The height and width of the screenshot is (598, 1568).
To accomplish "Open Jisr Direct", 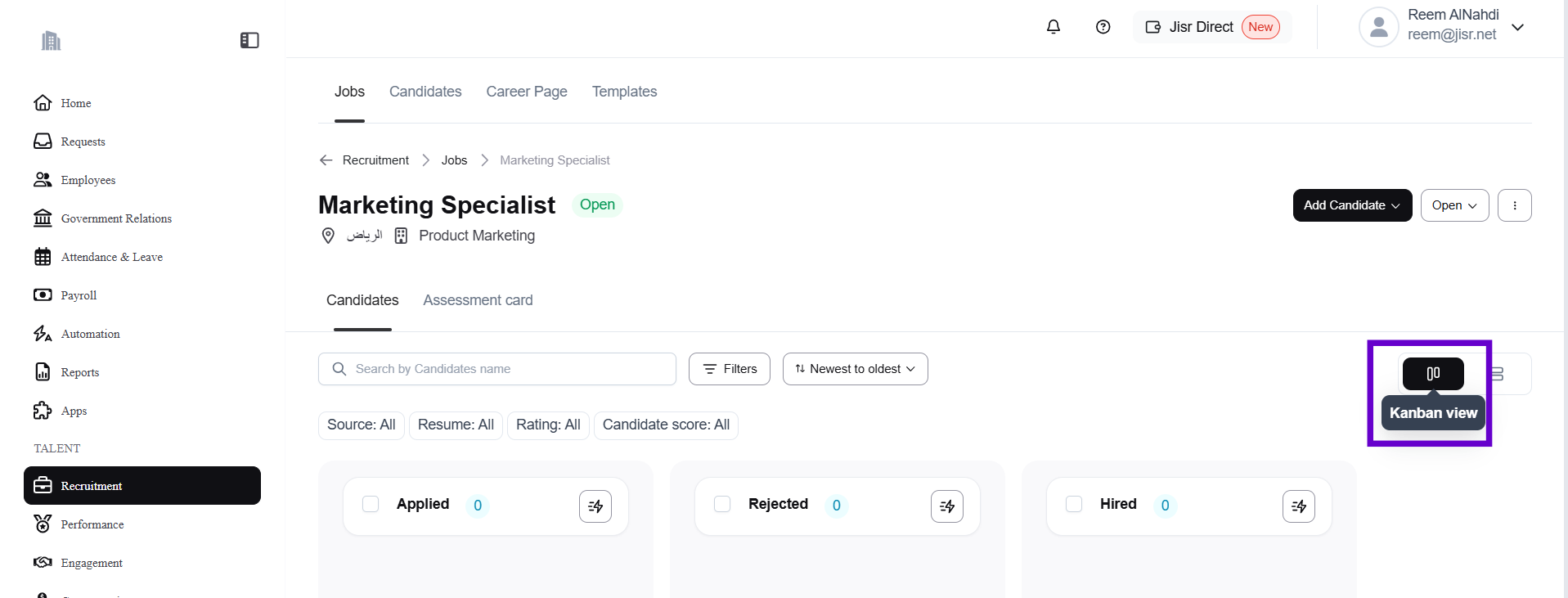I will coord(1212,27).
